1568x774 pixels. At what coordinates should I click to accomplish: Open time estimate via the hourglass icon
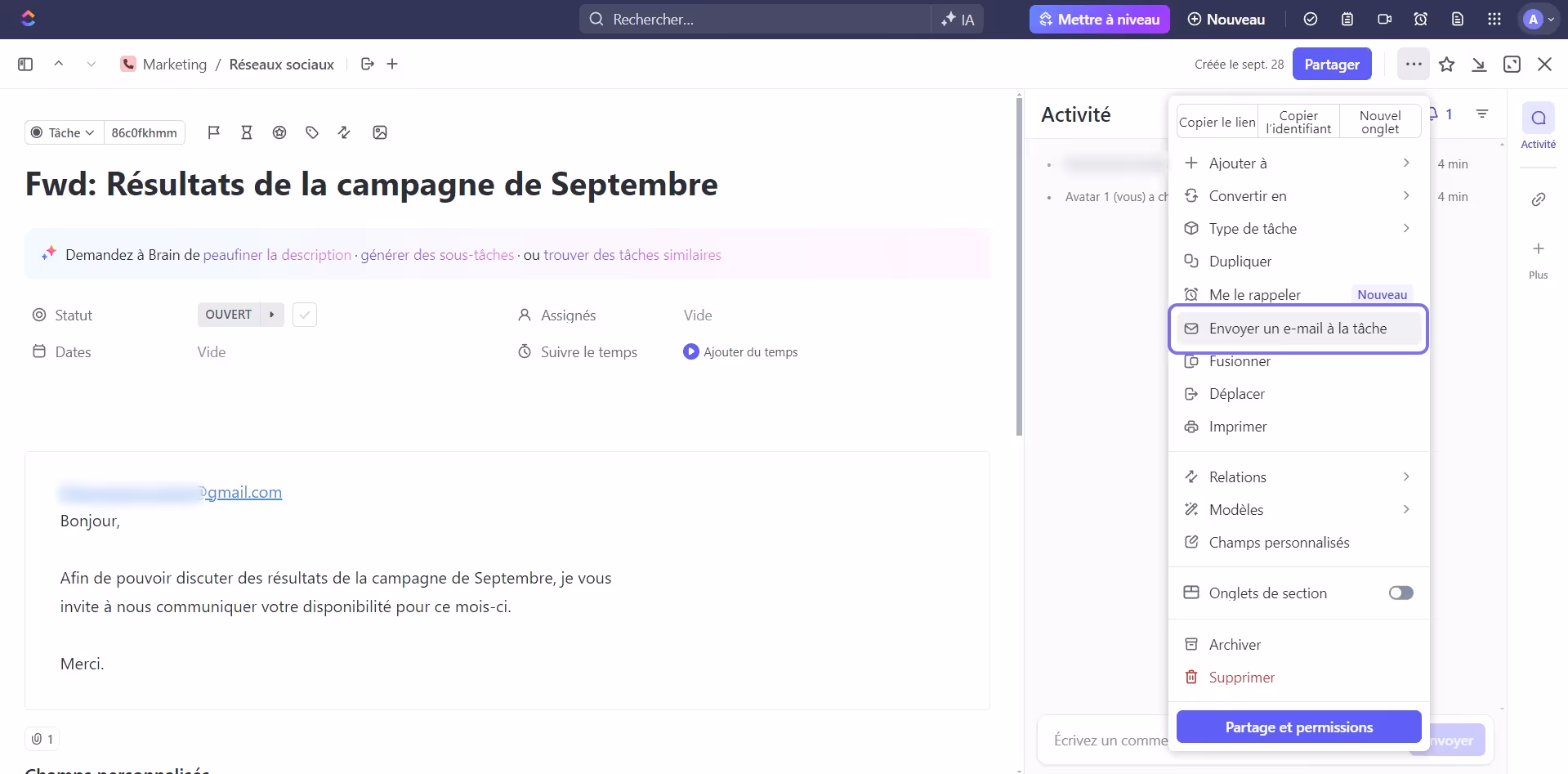[x=247, y=132]
